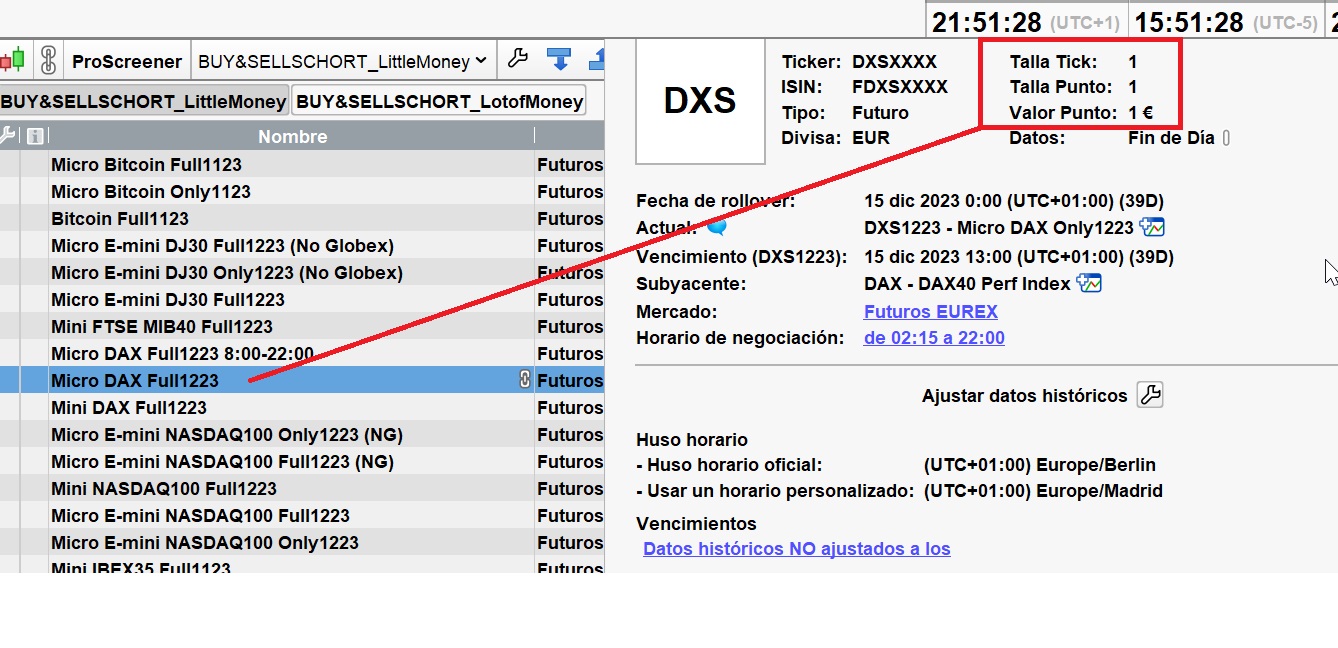The height and width of the screenshot is (648, 1338).
Task: Click the Vencimientos heading
Action: 696,523
